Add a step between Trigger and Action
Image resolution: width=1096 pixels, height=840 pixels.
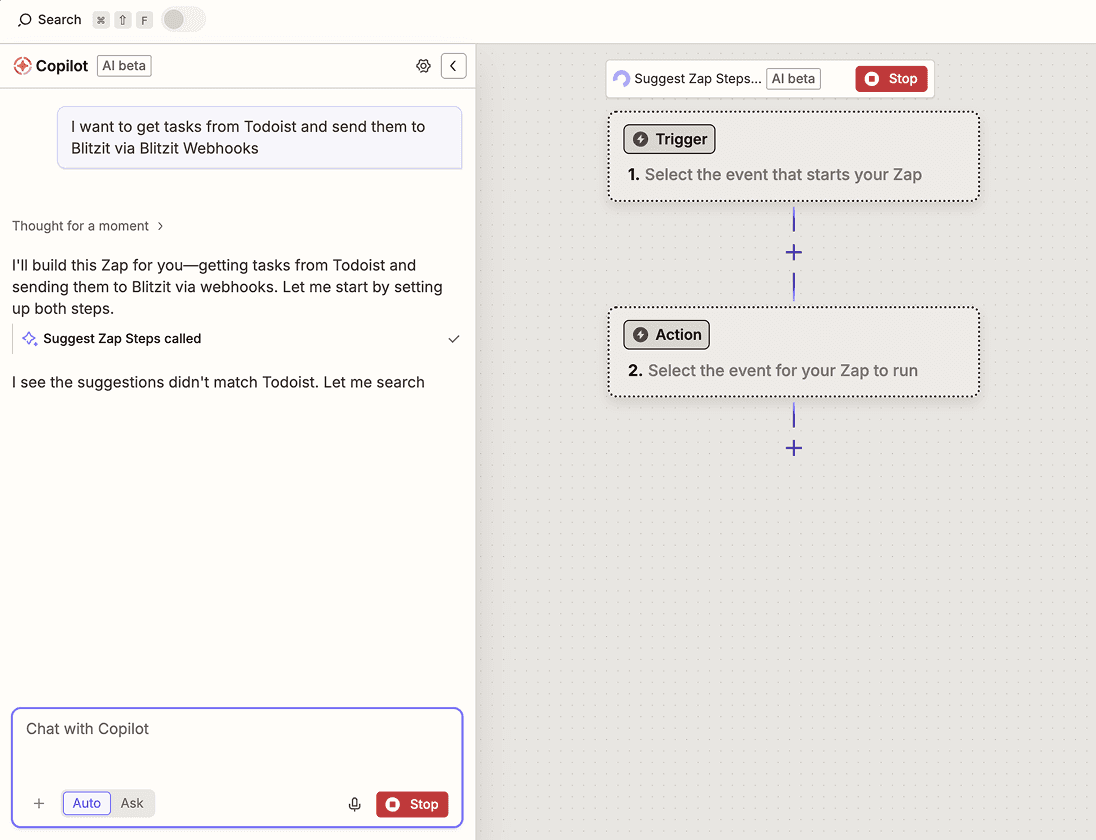point(793,252)
